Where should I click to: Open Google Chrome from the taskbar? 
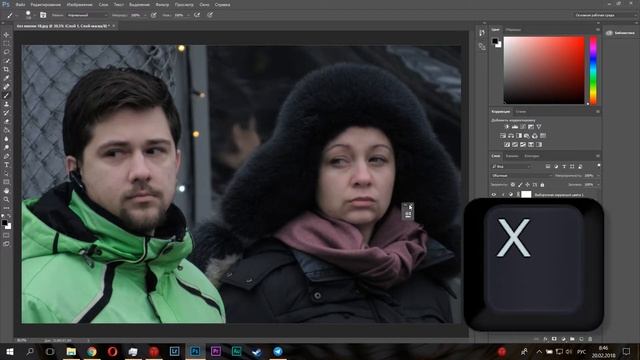point(92,351)
